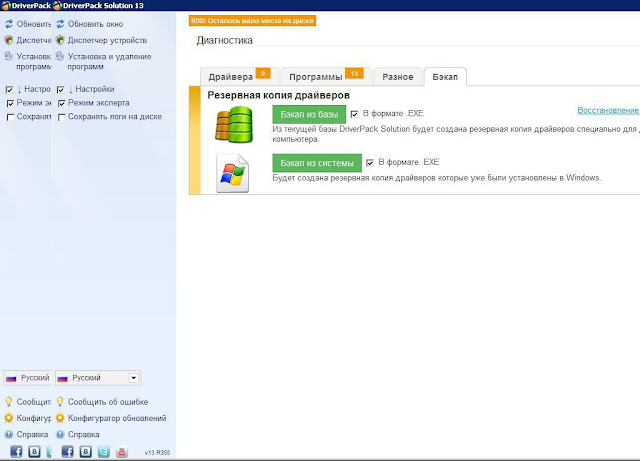This screenshot has height=461, width=640.
Task: Click the icon beside 'Установка и удаление программ'
Action: (x=60, y=56)
